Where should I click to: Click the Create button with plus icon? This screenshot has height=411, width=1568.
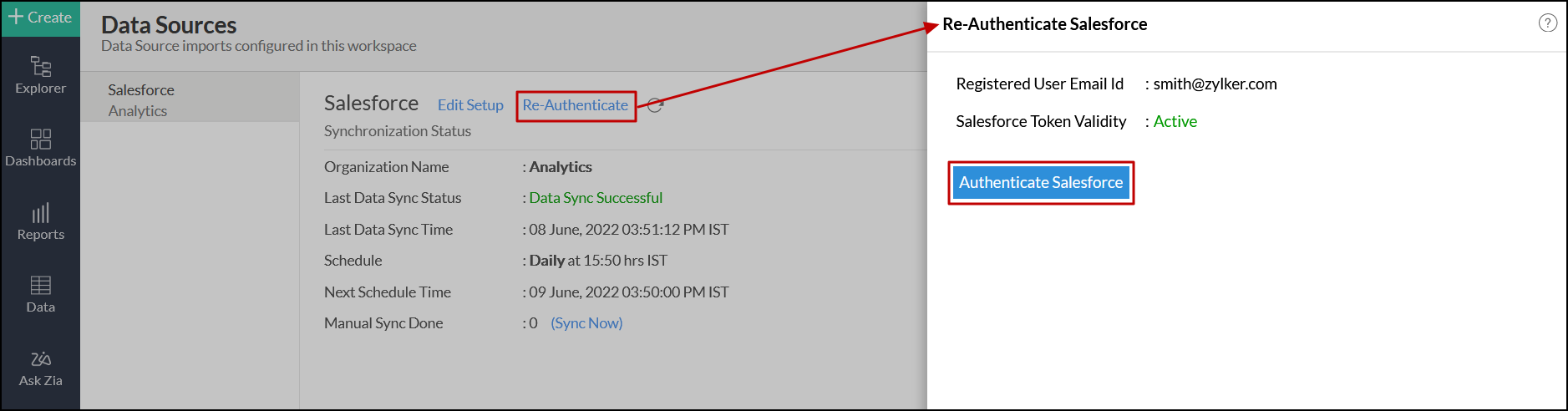click(40, 18)
